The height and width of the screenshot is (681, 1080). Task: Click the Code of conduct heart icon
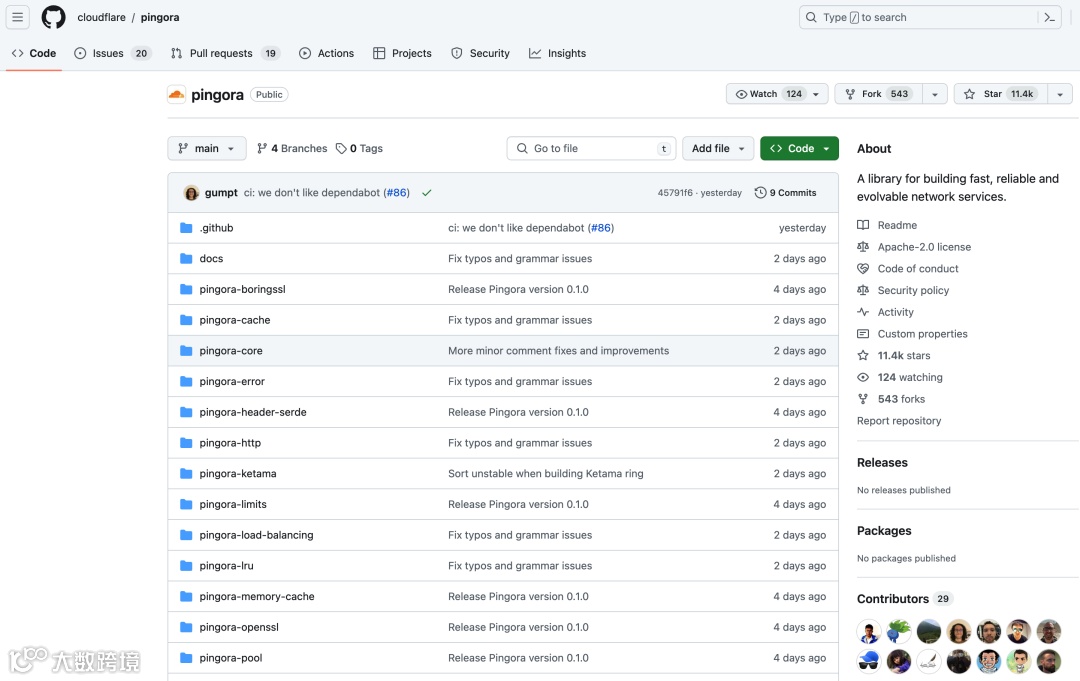(863, 269)
